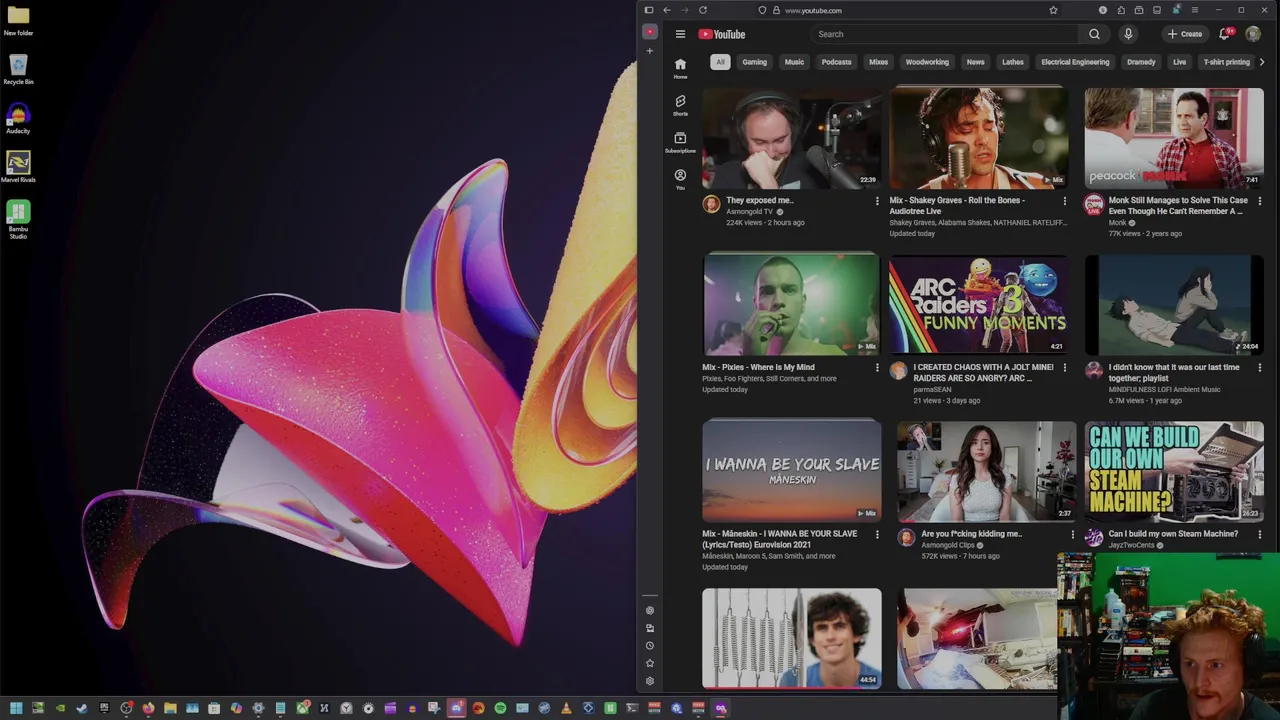The height and width of the screenshot is (720, 1280).
Task: Open settings gear at browser sidebar bottom
Action: tap(650, 681)
